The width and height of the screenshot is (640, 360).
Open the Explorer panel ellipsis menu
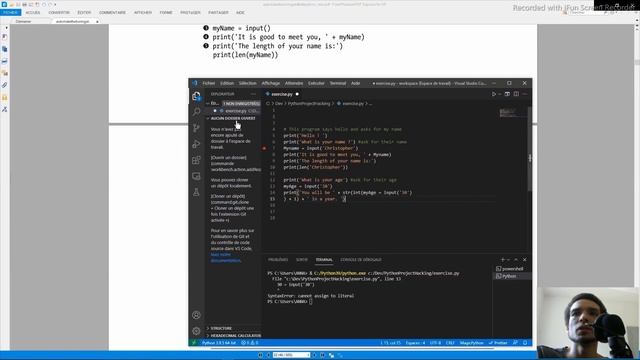pyautogui.click(x=253, y=94)
